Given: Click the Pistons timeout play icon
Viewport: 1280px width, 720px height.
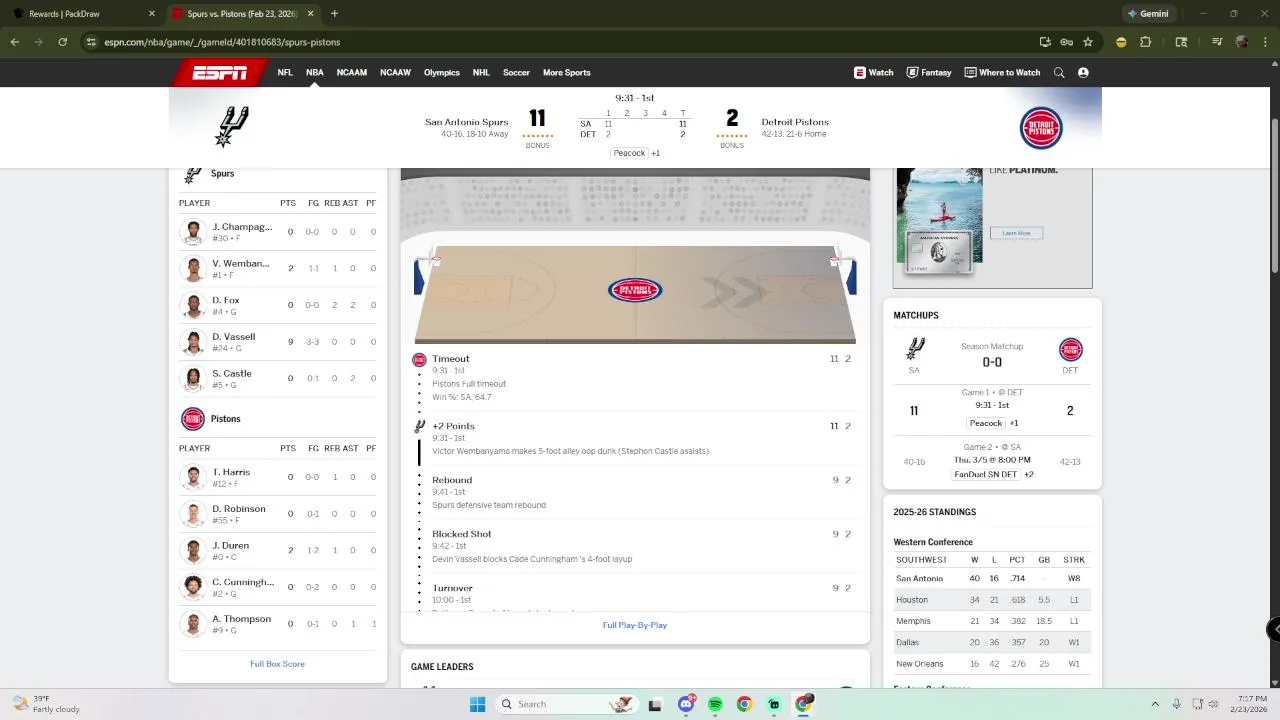Looking at the screenshot, I should [x=419, y=359].
